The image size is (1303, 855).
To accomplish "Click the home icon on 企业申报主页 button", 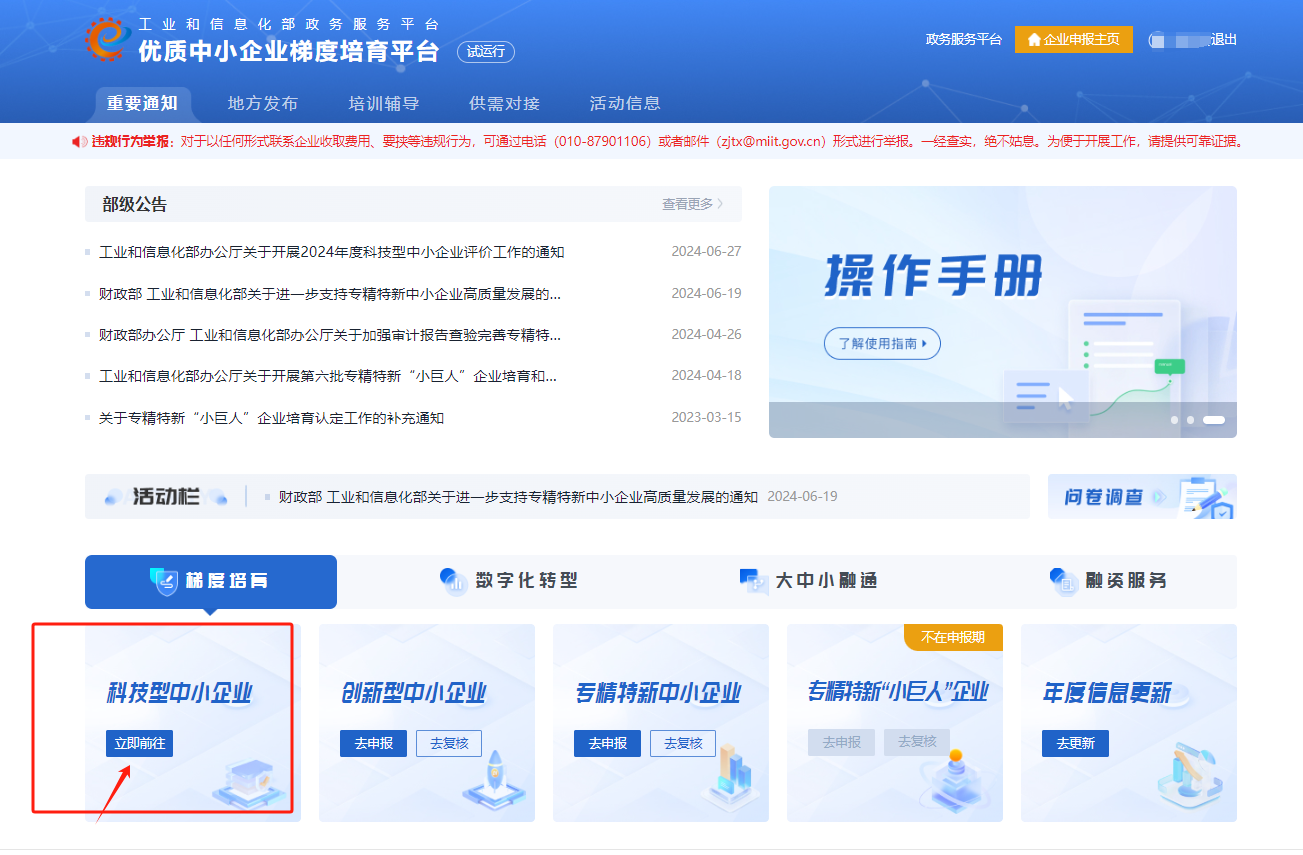I will pyautogui.click(x=1032, y=40).
